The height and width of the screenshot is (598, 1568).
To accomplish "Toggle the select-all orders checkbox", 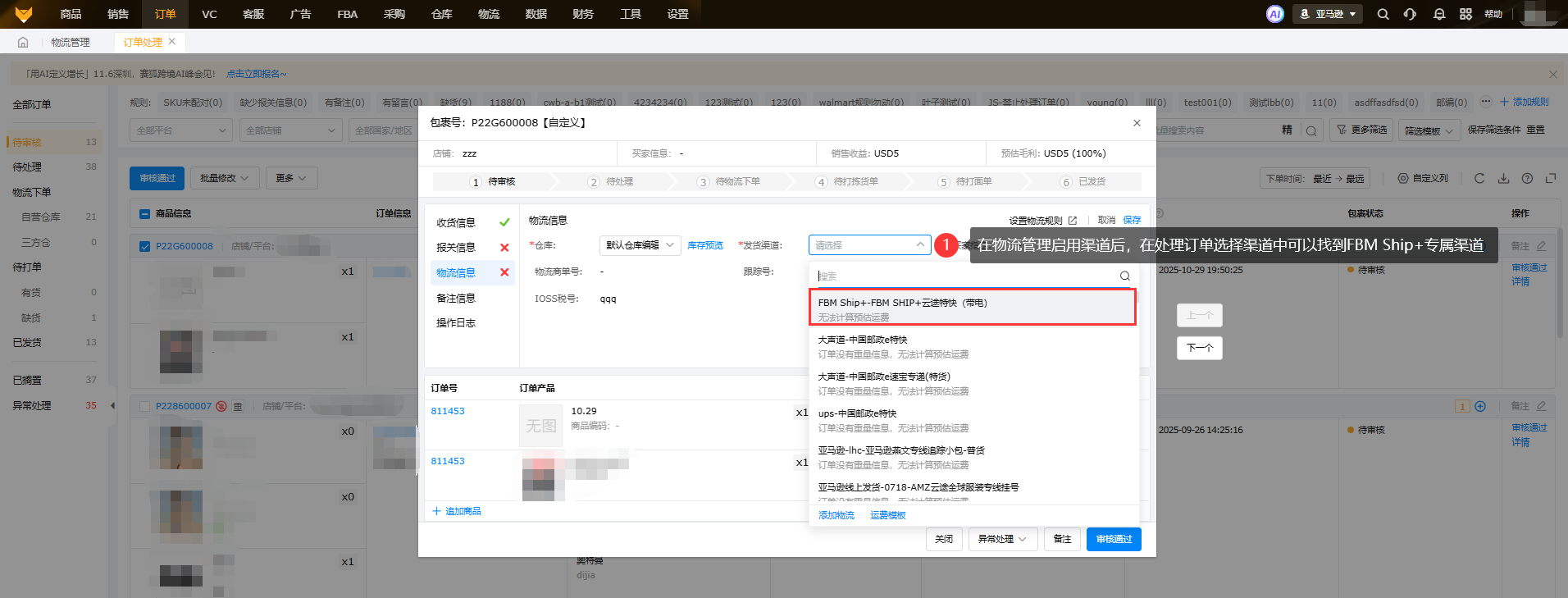I will (x=144, y=214).
